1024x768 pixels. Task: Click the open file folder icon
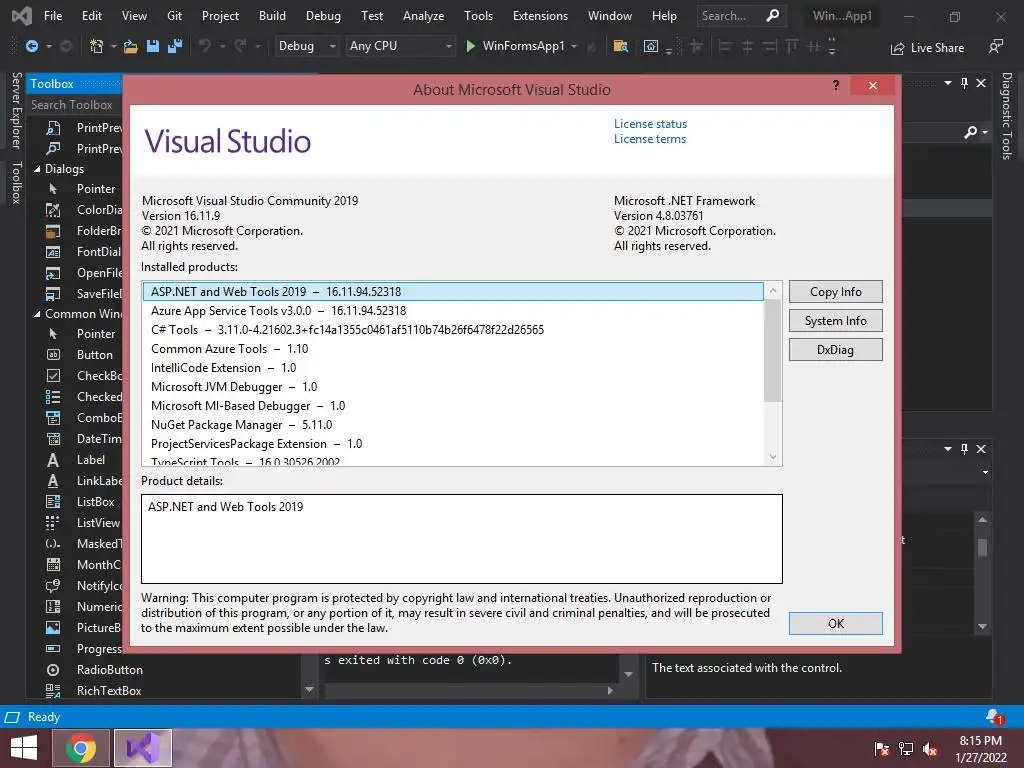(x=131, y=46)
